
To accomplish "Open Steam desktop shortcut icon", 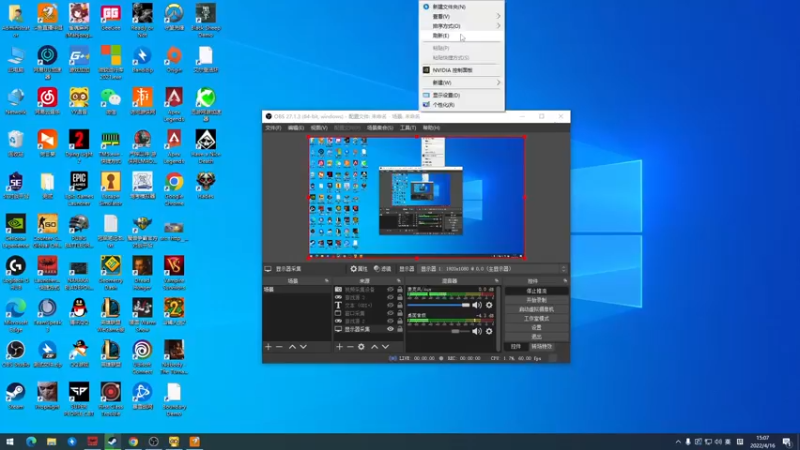I will [x=16, y=396].
